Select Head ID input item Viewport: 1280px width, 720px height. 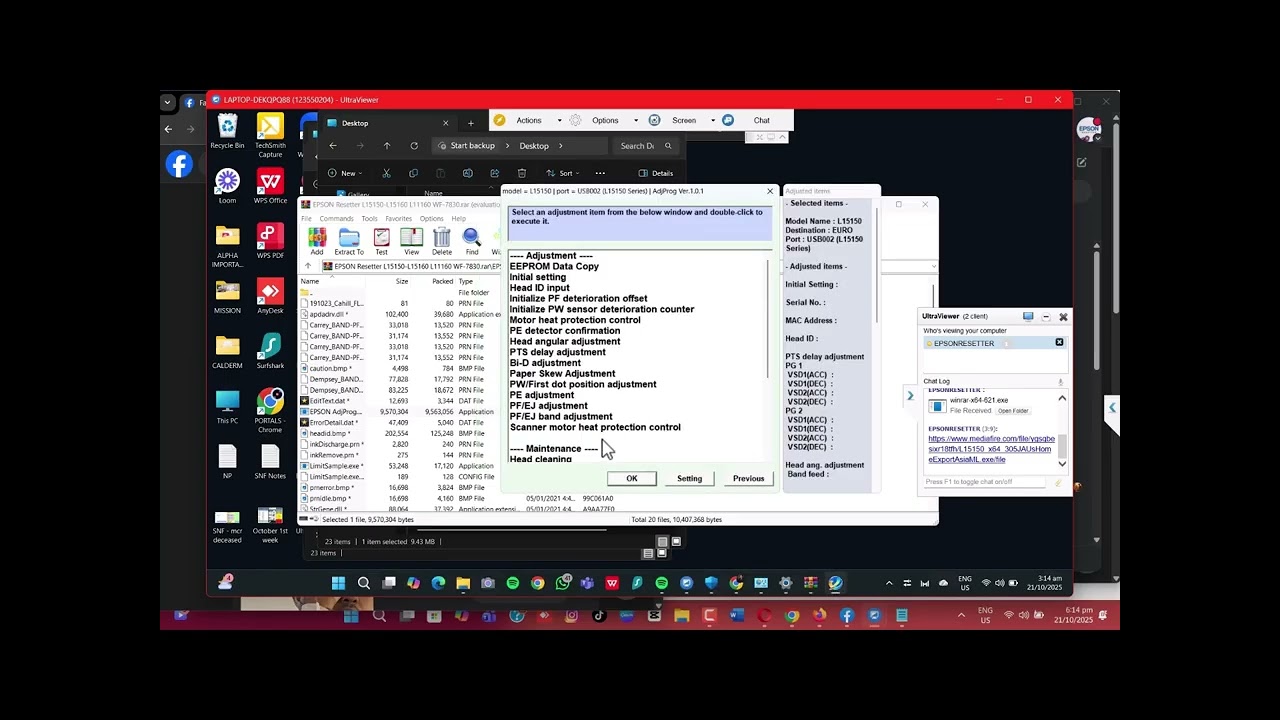pyautogui.click(x=539, y=288)
